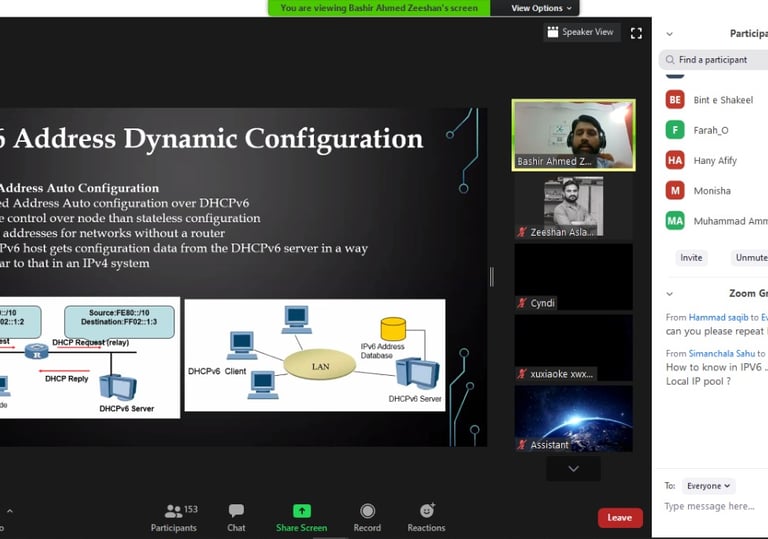
Task: Click the DHCPv6 Server computer in right diagram
Action: (417, 374)
